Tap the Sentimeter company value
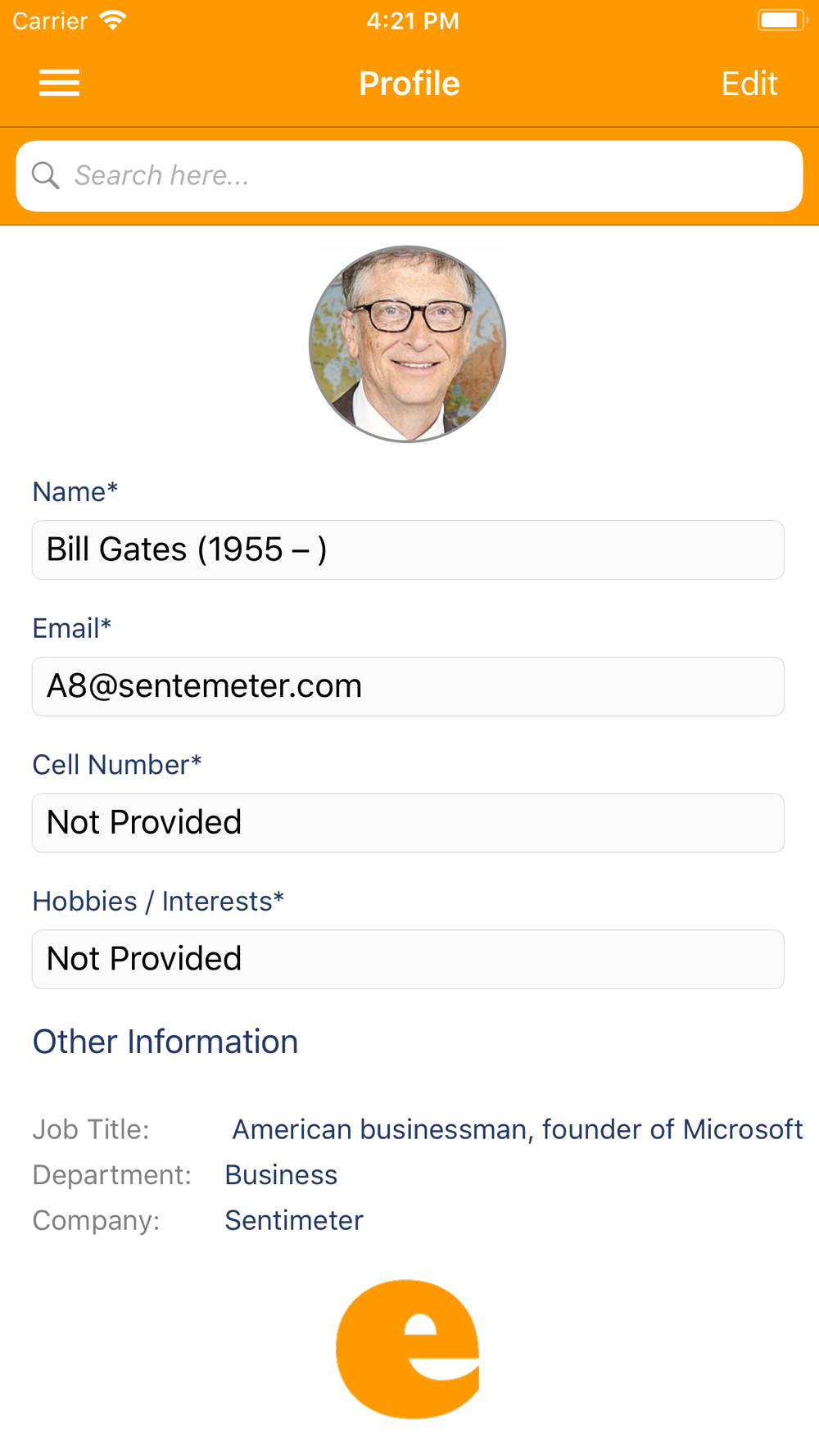 pos(294,1220)
